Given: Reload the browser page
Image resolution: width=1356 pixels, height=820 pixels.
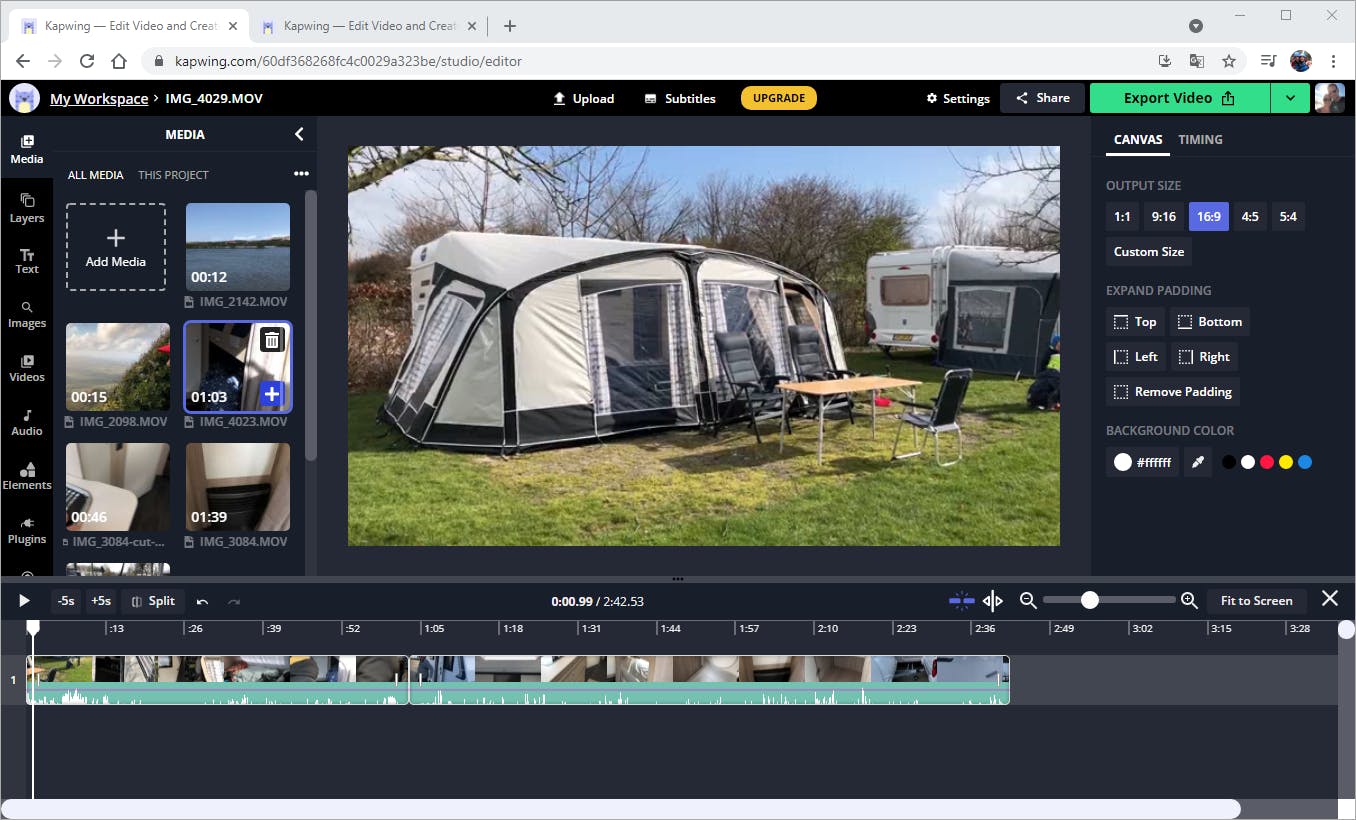Looking at the screenshot, I should coord(87,61).
